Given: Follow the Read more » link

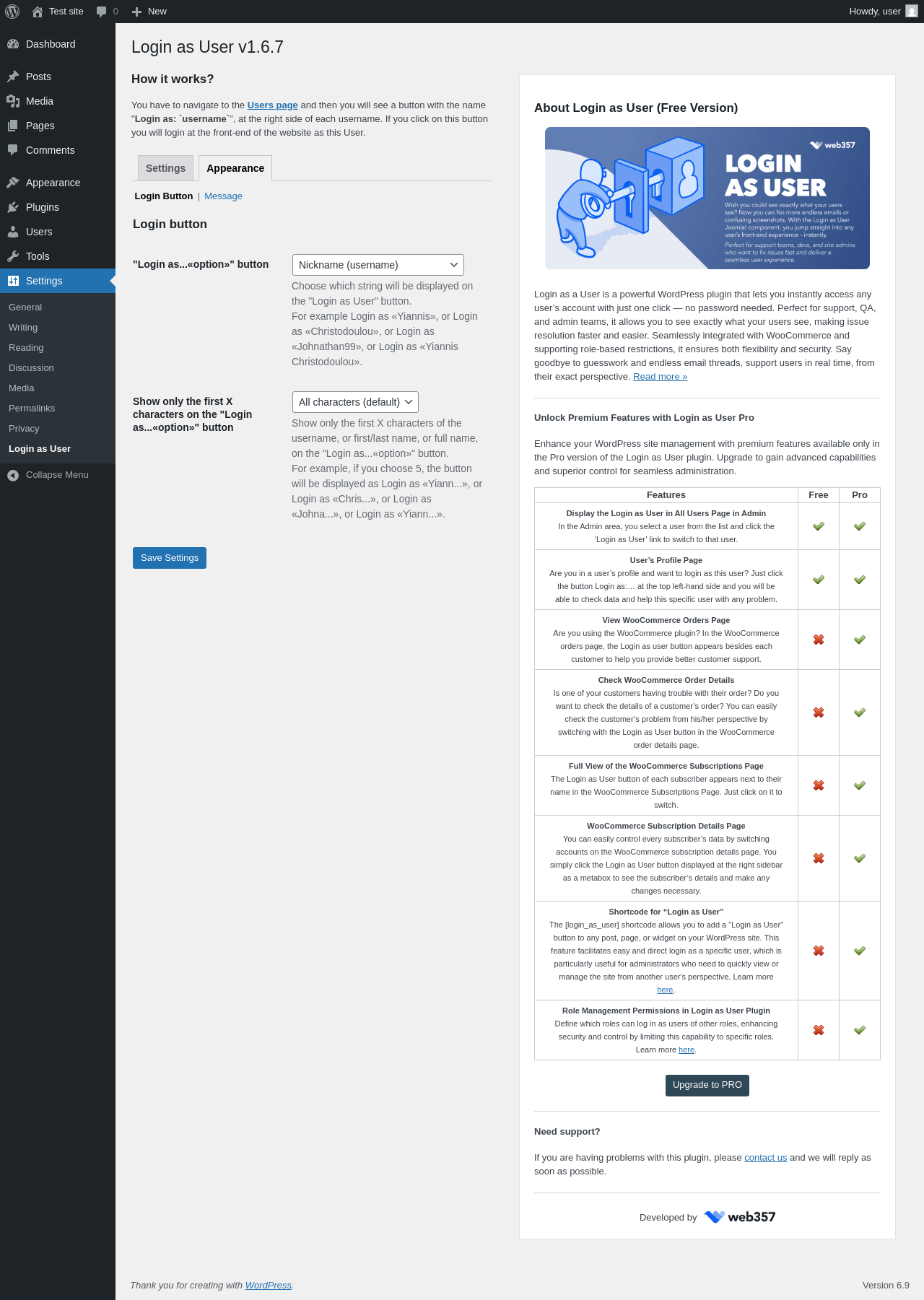Looking at the screenshot, I should pos(661,377).
